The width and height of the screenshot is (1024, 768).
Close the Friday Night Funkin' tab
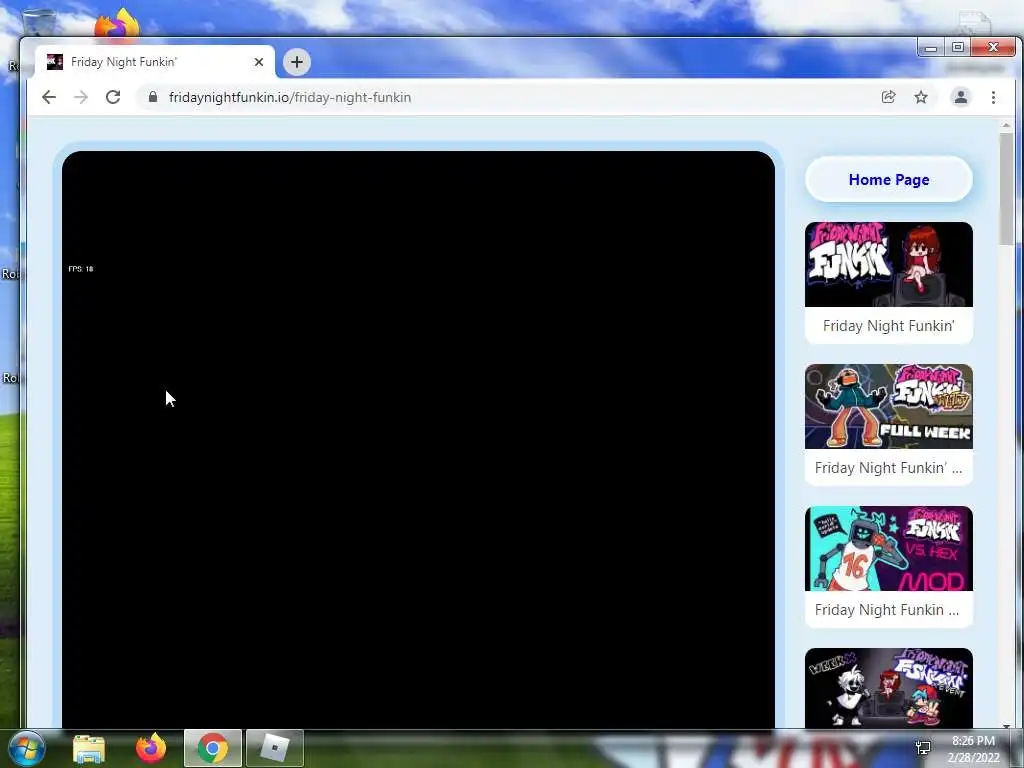[259, 62]
